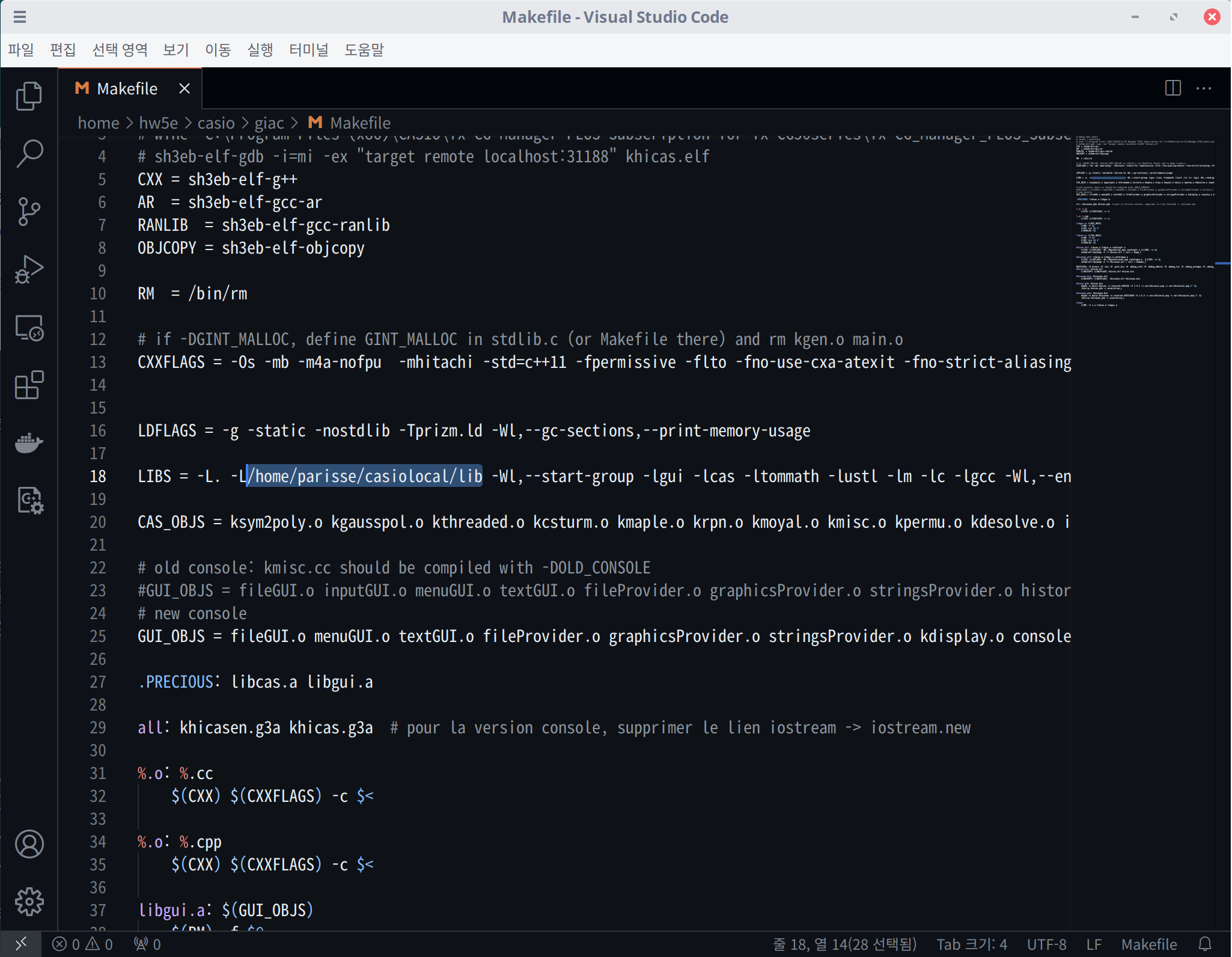
Task: Split the editor to the right
Action: pos(1173,88)
